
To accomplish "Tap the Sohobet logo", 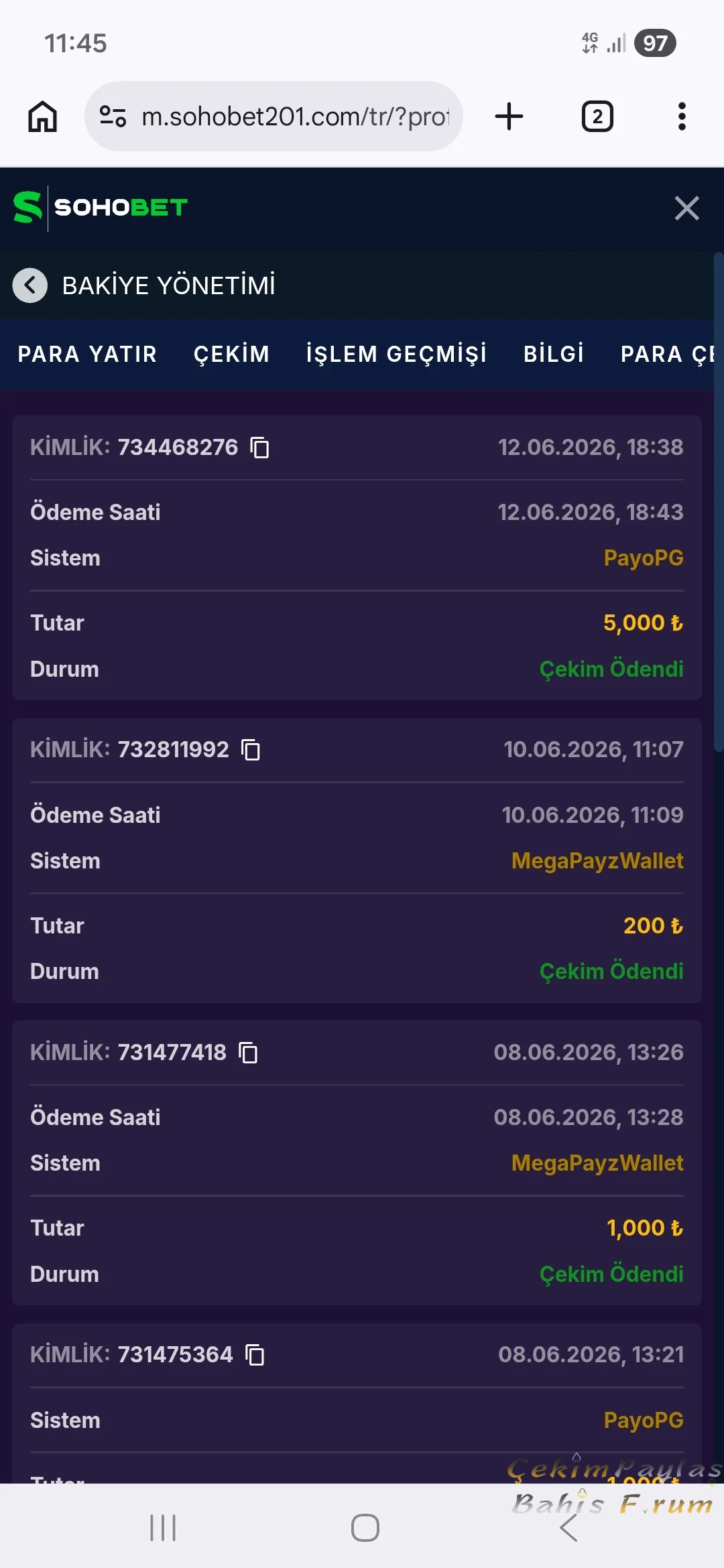I will 101,208.
